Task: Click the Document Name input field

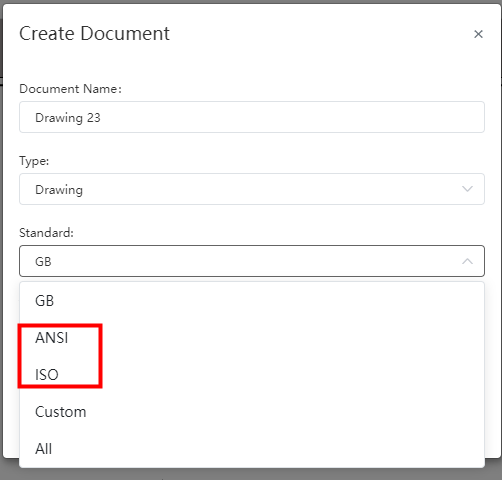Action: (252, 117)
